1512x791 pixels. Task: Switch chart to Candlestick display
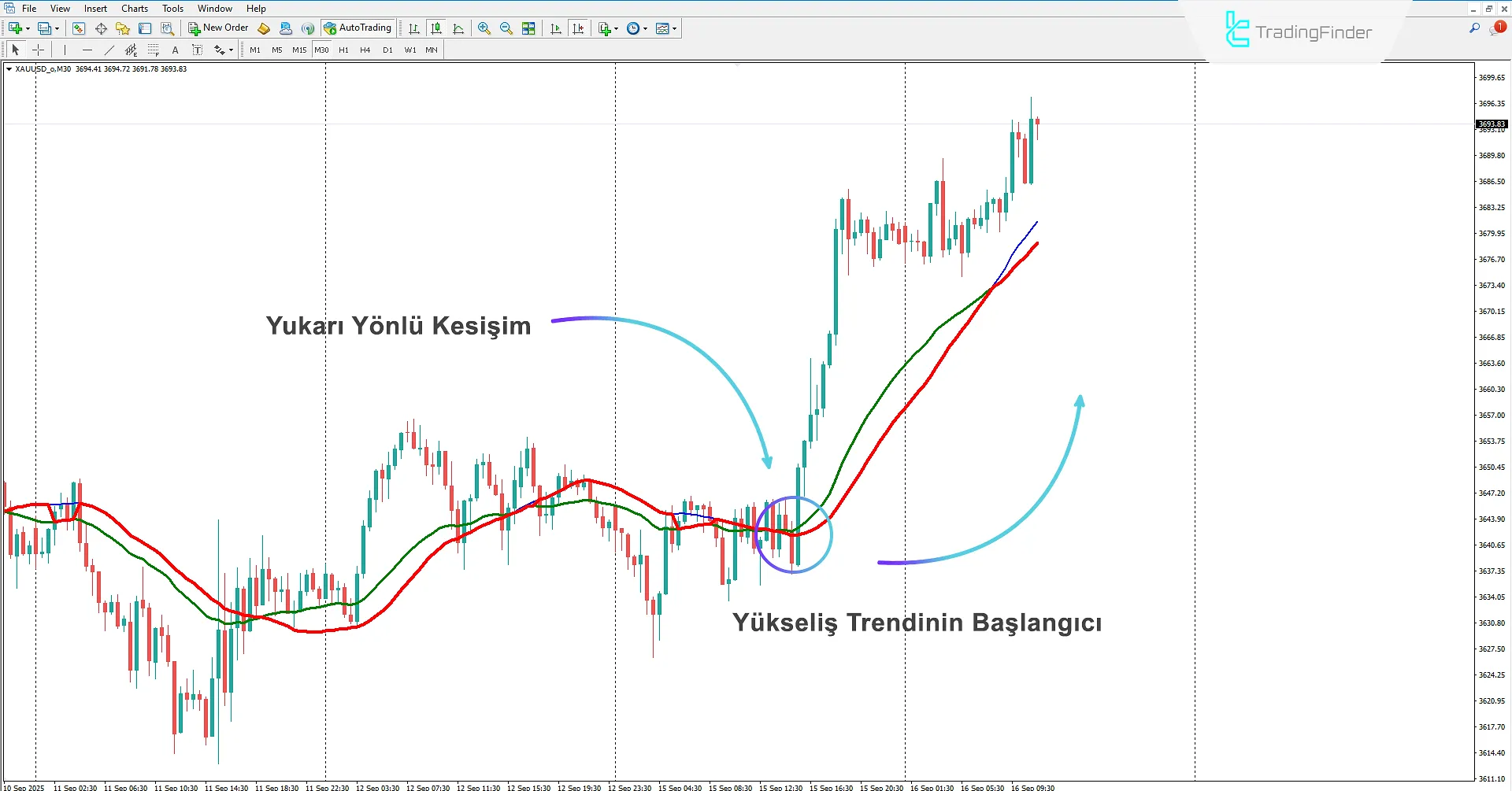click(x=436, y=28)
